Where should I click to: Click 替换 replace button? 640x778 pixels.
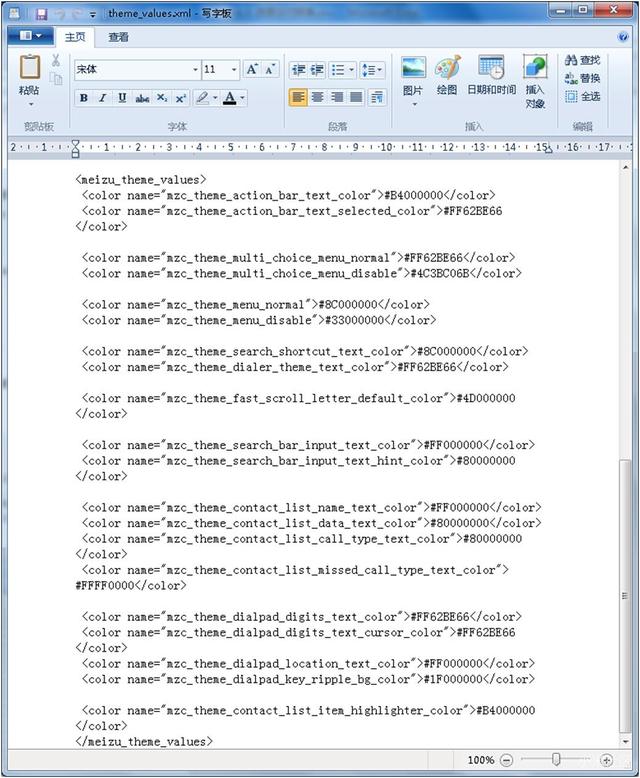click(x=582, y=78)
